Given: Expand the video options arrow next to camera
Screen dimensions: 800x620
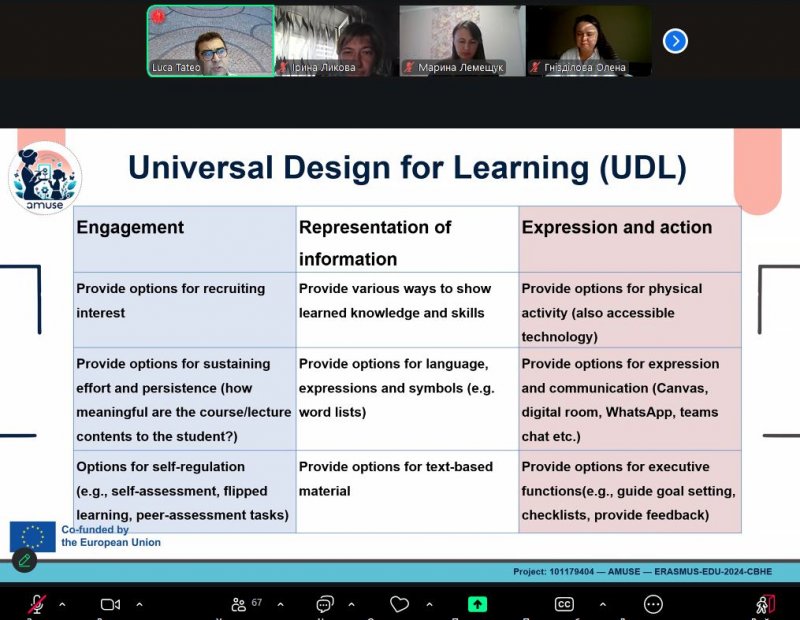Looking at the screenshot, I should pyautogui.click(x=138, y=604).
